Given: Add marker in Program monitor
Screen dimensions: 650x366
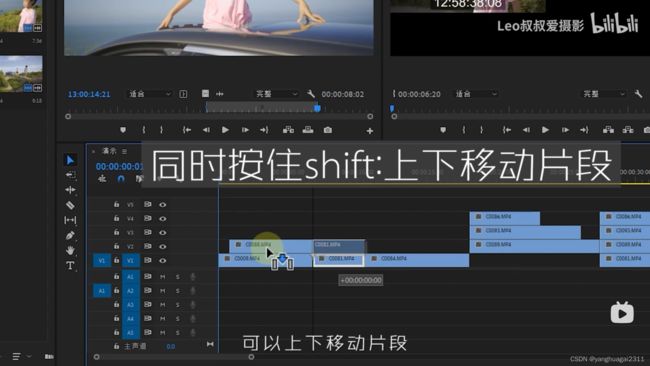Looking at the screenshot, I should [443, 130].
